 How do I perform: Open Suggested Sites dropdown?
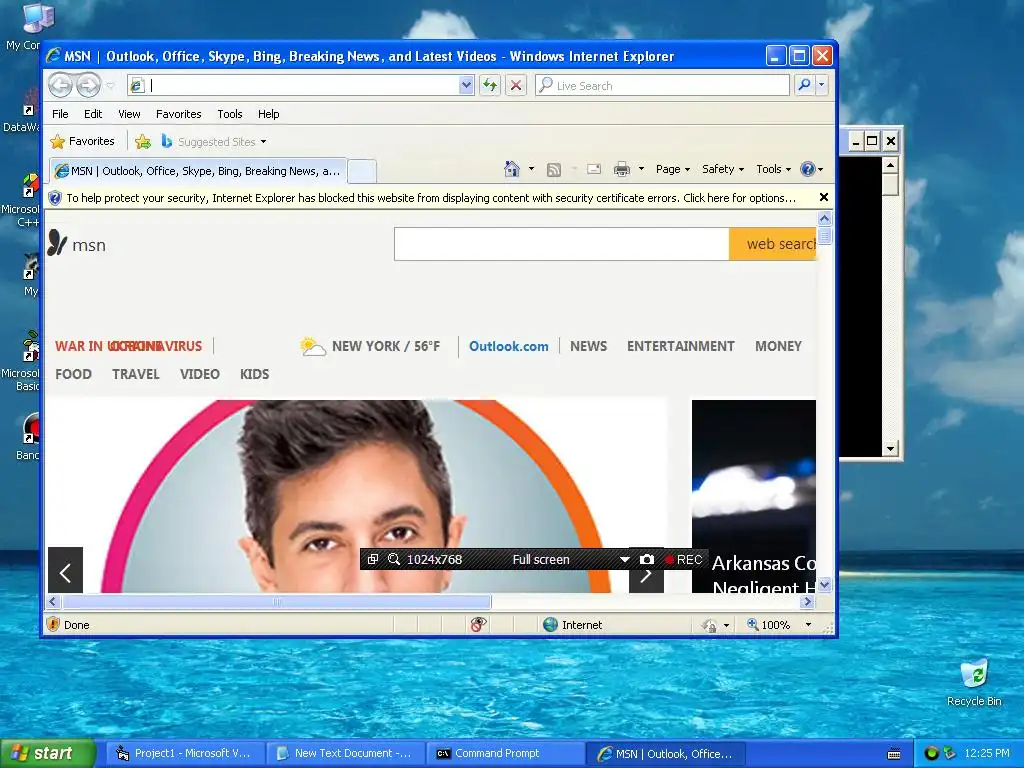(x=214, y=141)
